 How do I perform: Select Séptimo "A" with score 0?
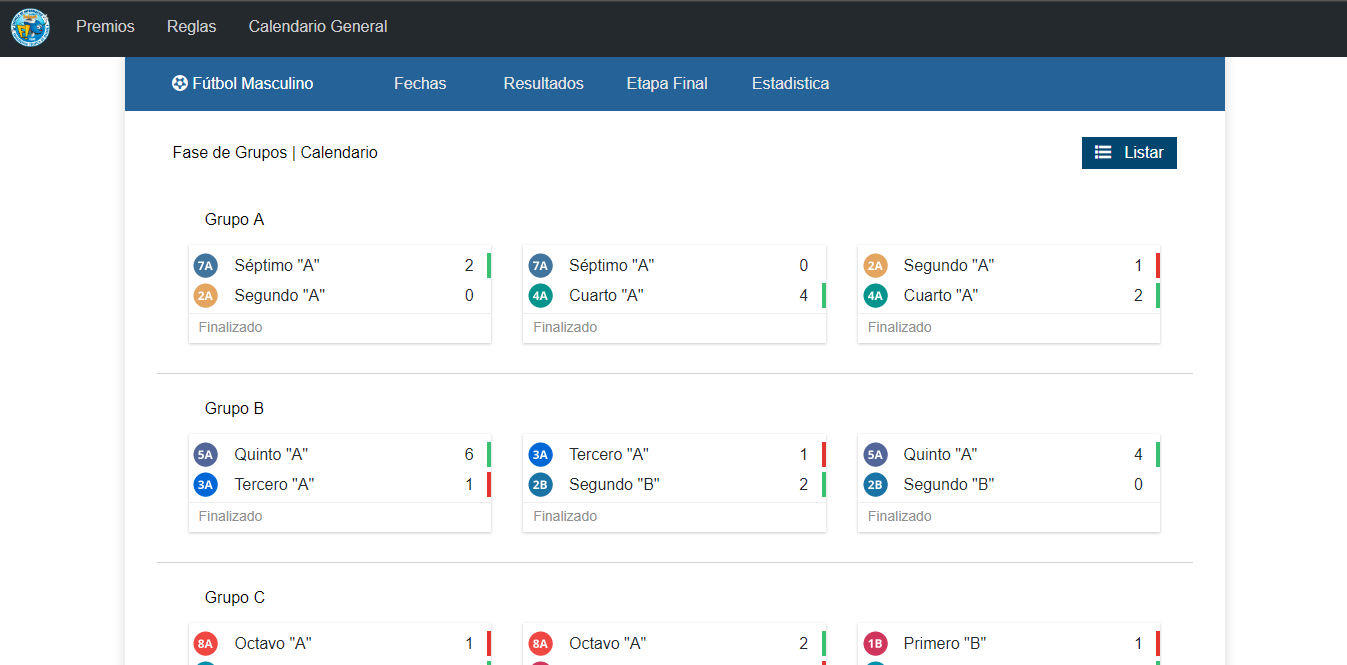coord(612,266)
